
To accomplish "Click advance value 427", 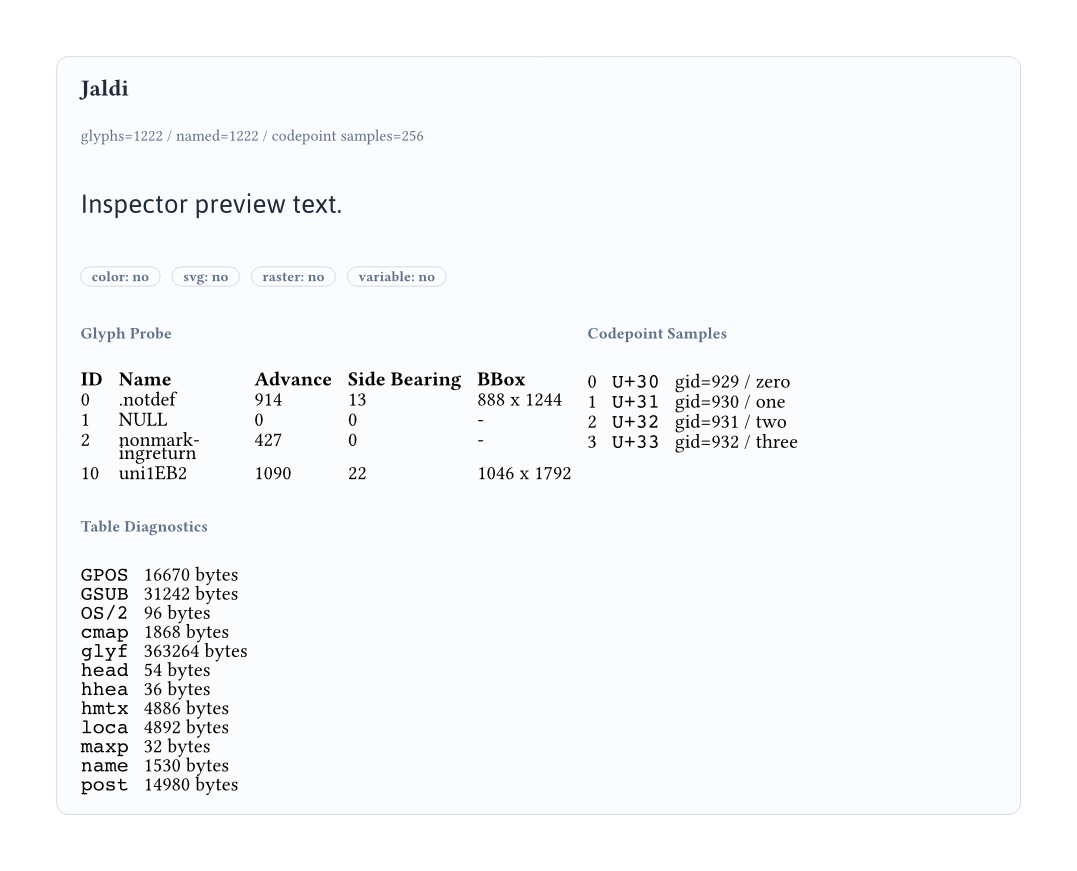I will pyautogui.click(x=269, y=440).
